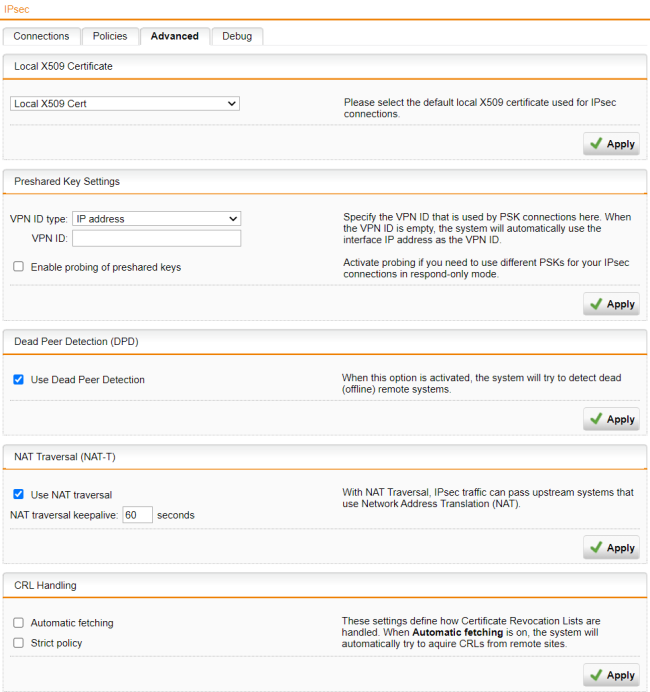
Task: Expand the VPN ID type dropdown
Action: pyautogui.click(x=156, y=218)
